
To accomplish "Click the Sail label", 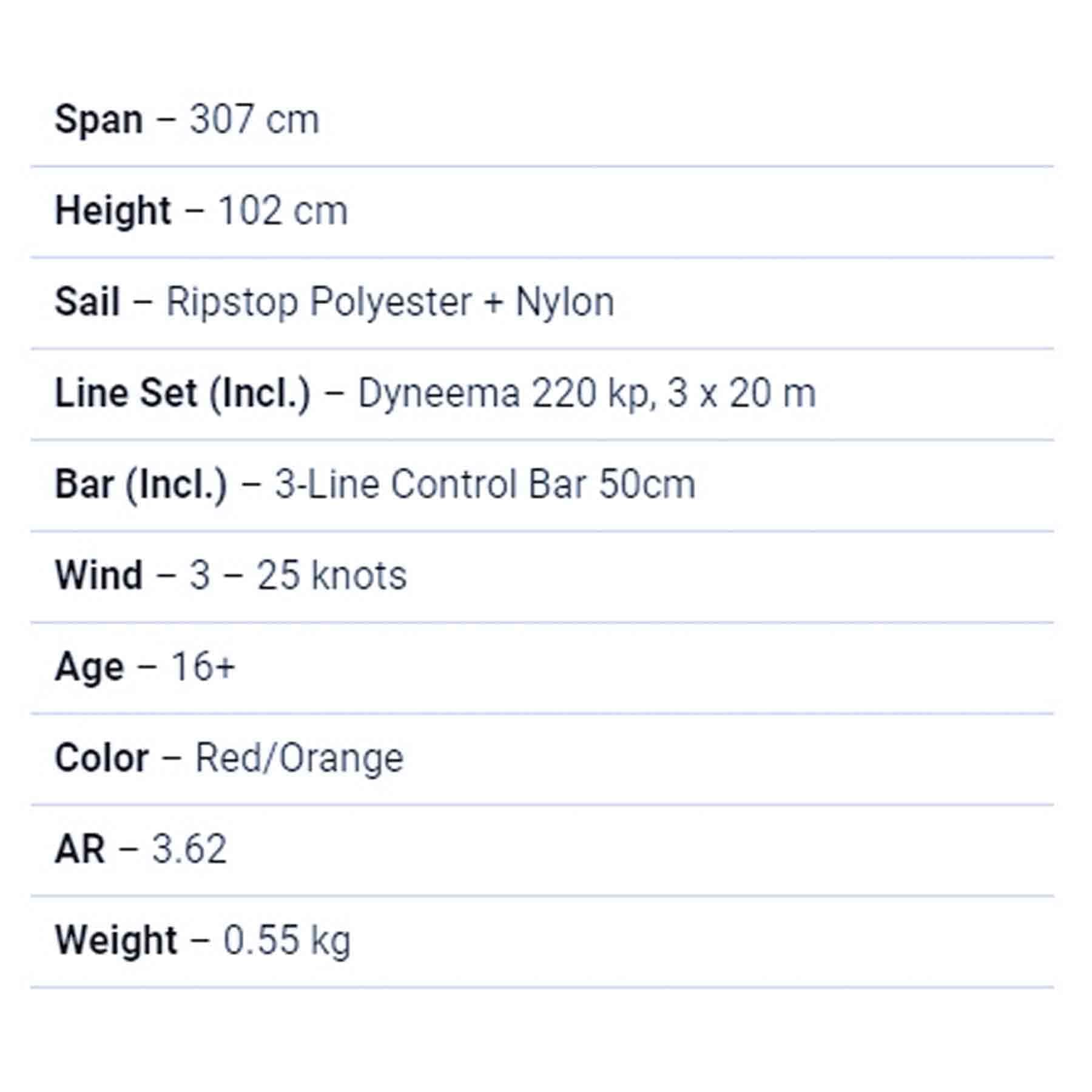I will pos(87,302).
